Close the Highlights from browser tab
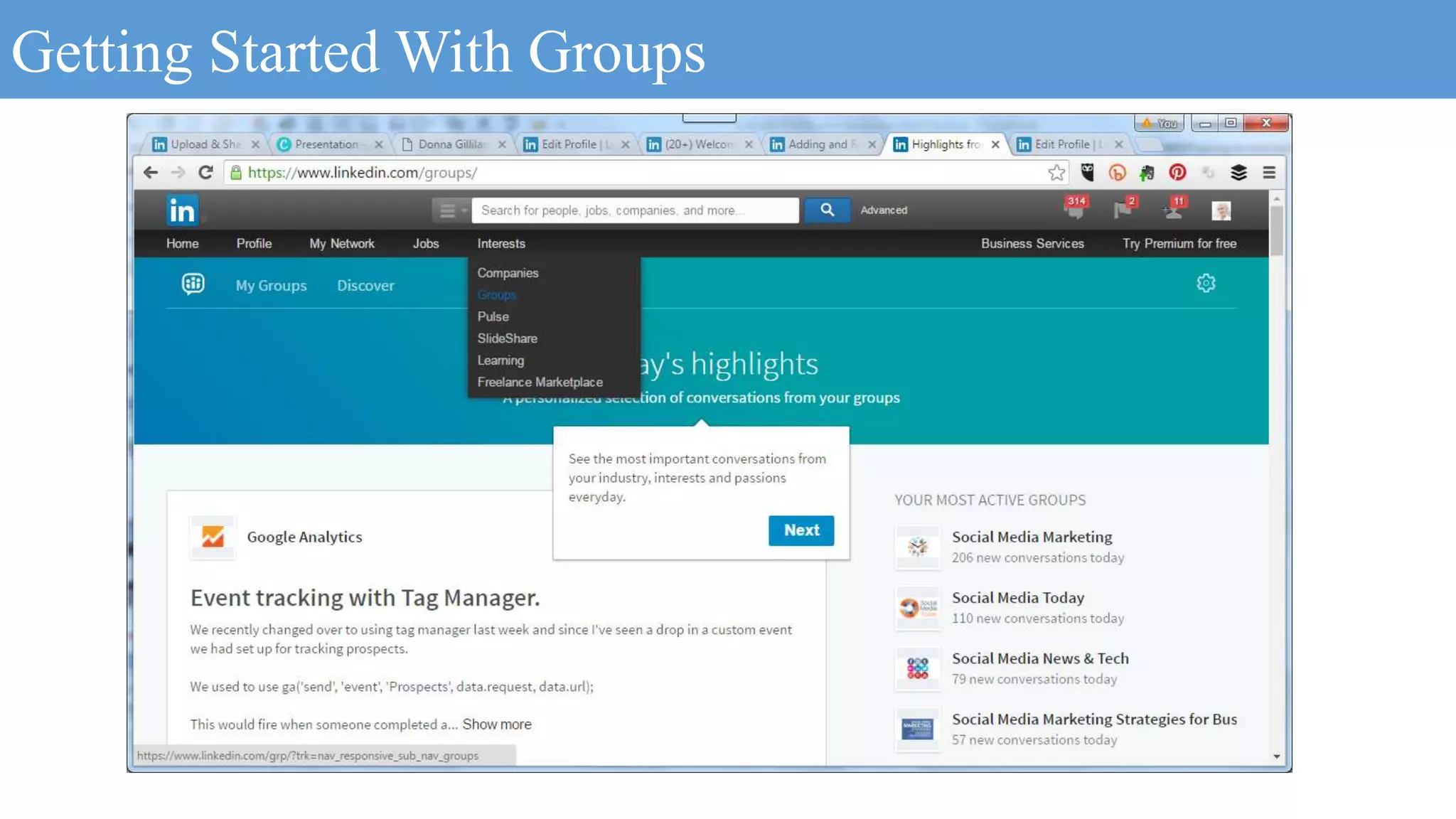 995,144
